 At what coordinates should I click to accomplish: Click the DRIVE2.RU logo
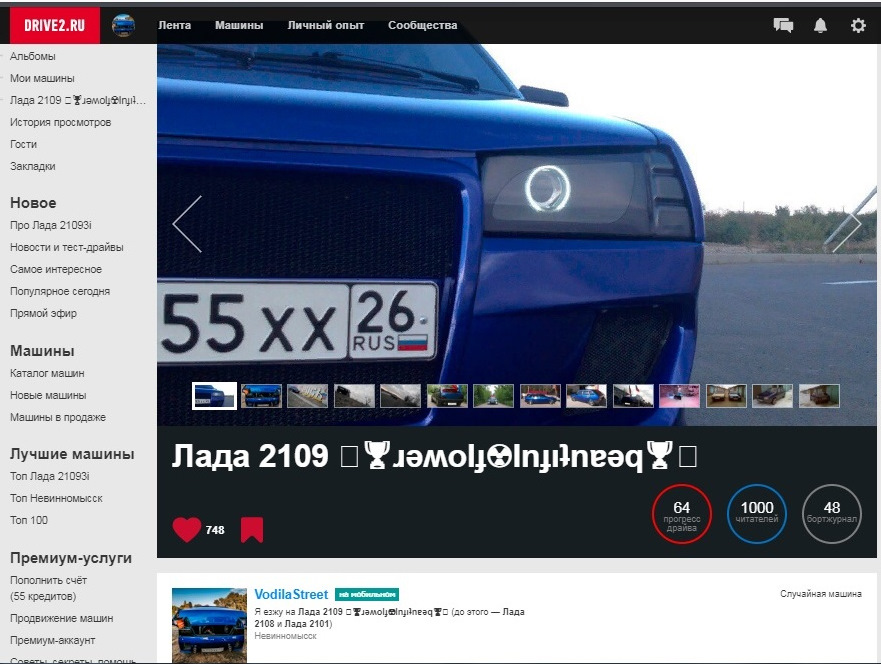(x=55, y=25)
